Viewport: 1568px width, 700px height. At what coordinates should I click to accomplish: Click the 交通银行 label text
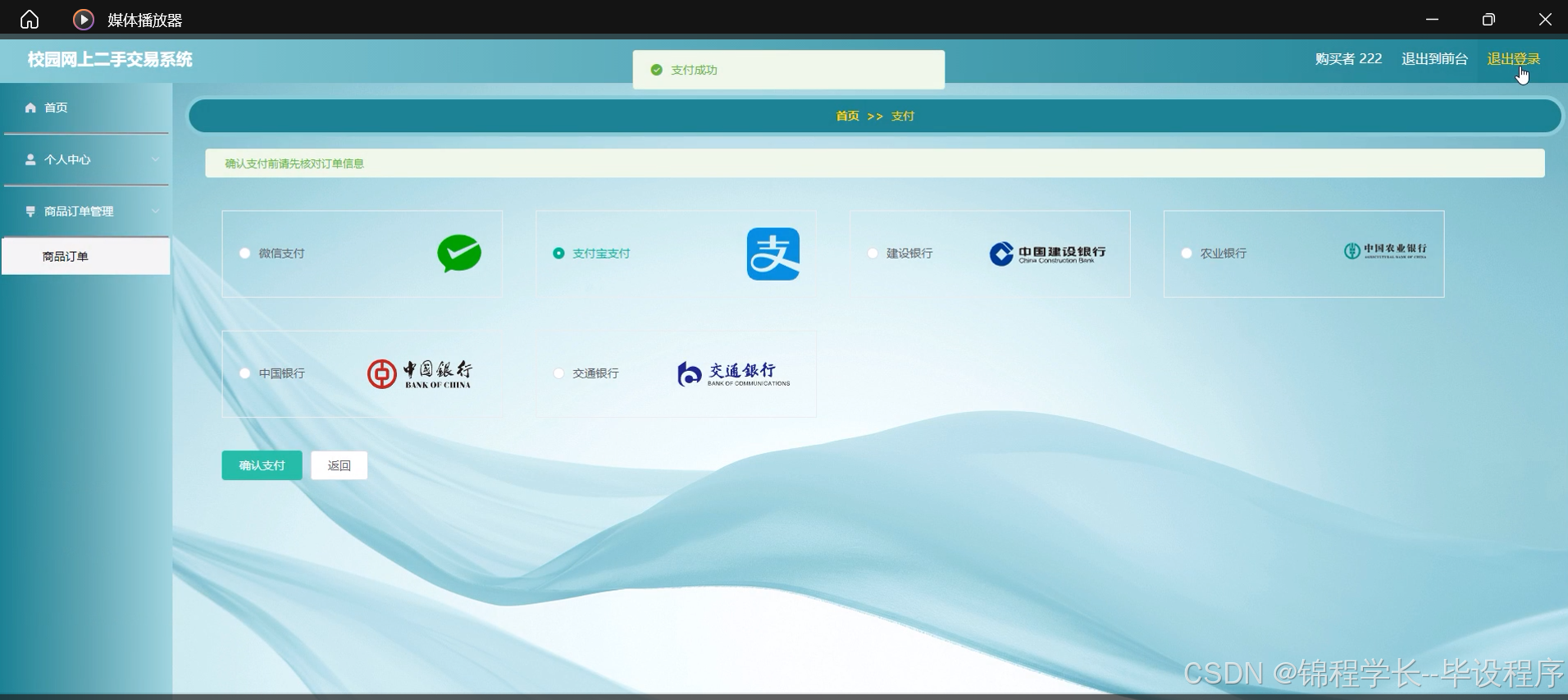point(595,373)
